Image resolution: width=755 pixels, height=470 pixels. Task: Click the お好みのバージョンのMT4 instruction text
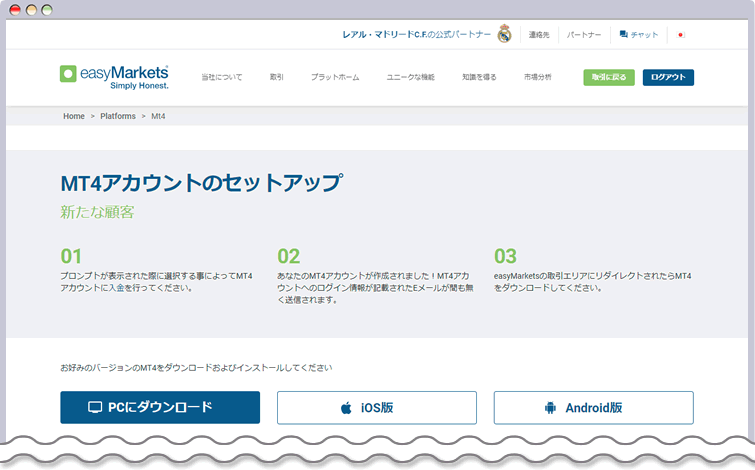[x=196, y=368]
